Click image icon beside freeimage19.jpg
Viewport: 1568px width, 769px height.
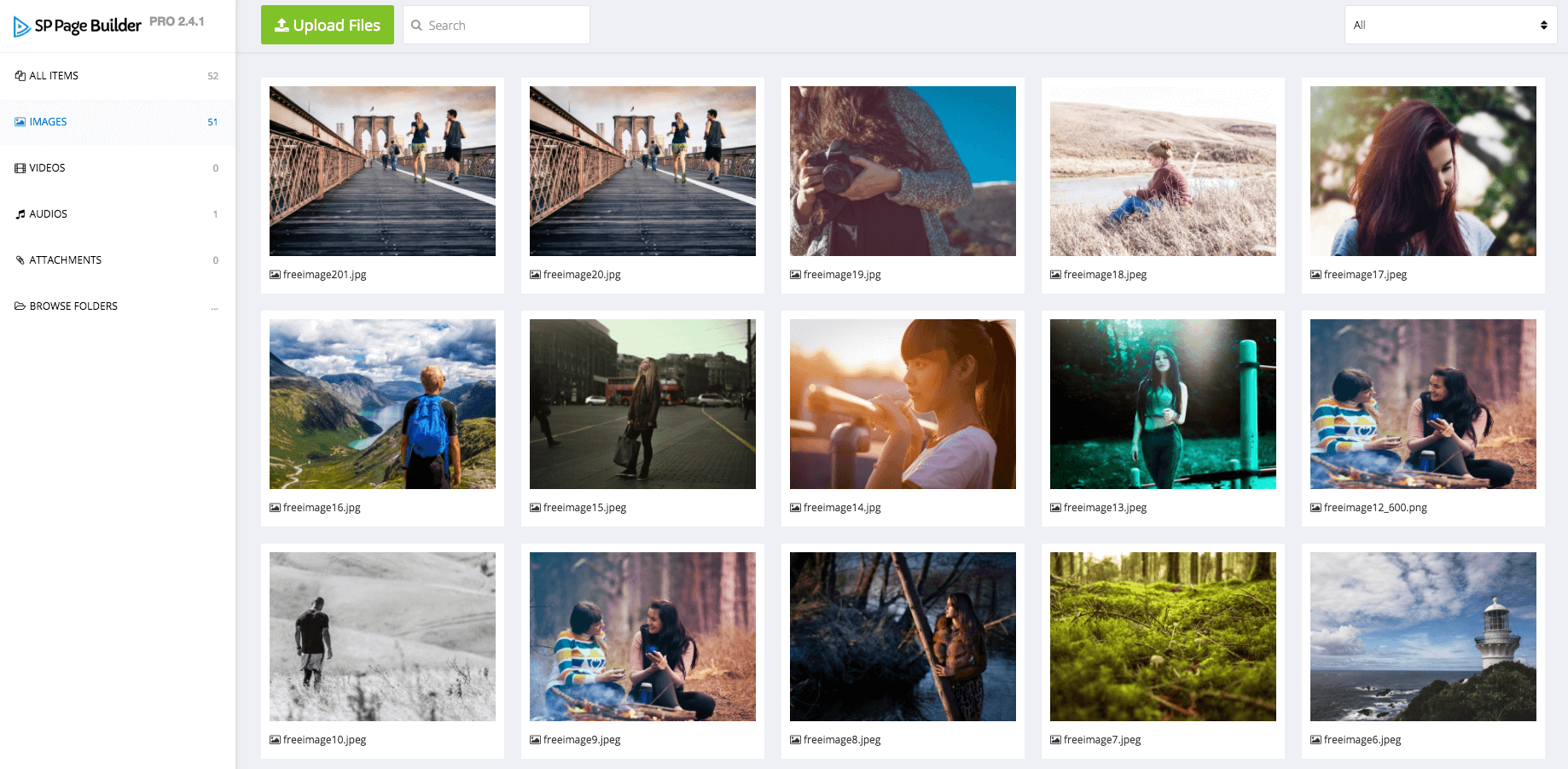click(795, 275)
